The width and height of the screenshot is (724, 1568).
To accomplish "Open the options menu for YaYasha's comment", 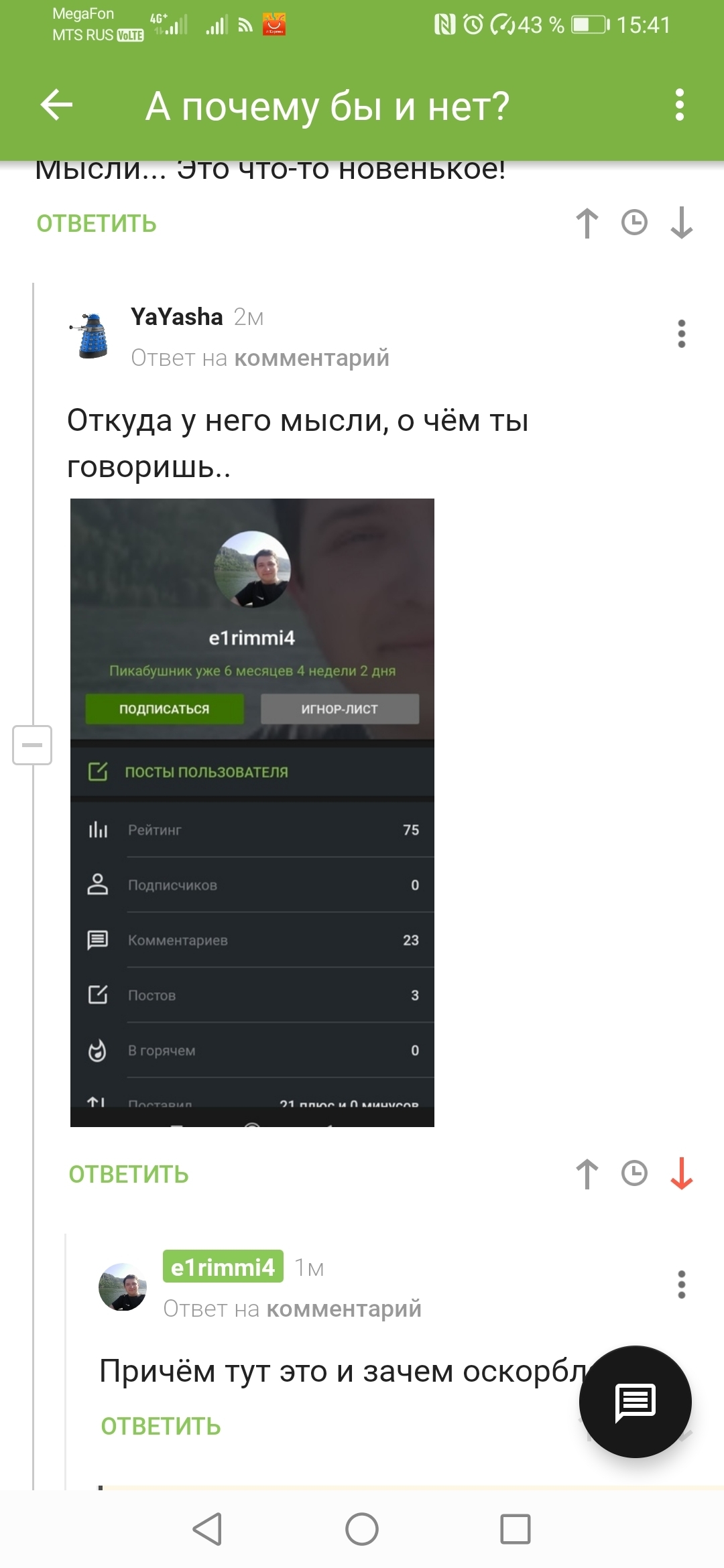I will [682, 334].
